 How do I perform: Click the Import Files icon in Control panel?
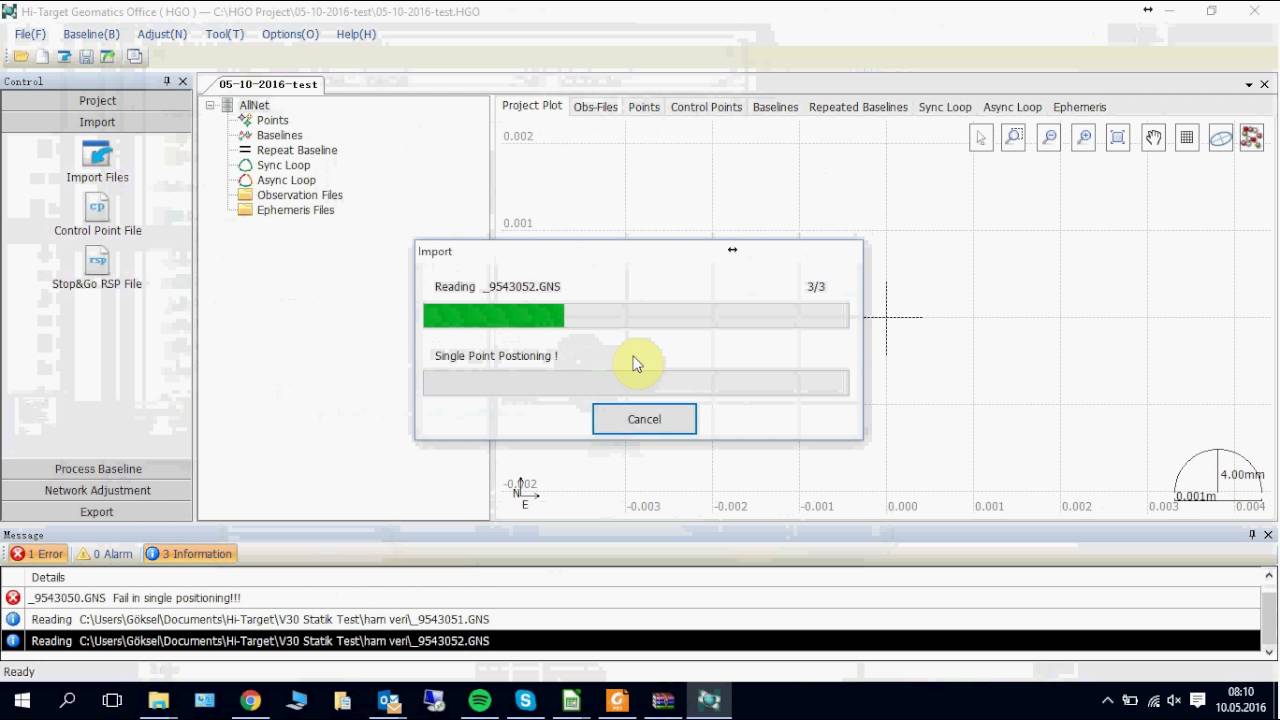(97, 162)
